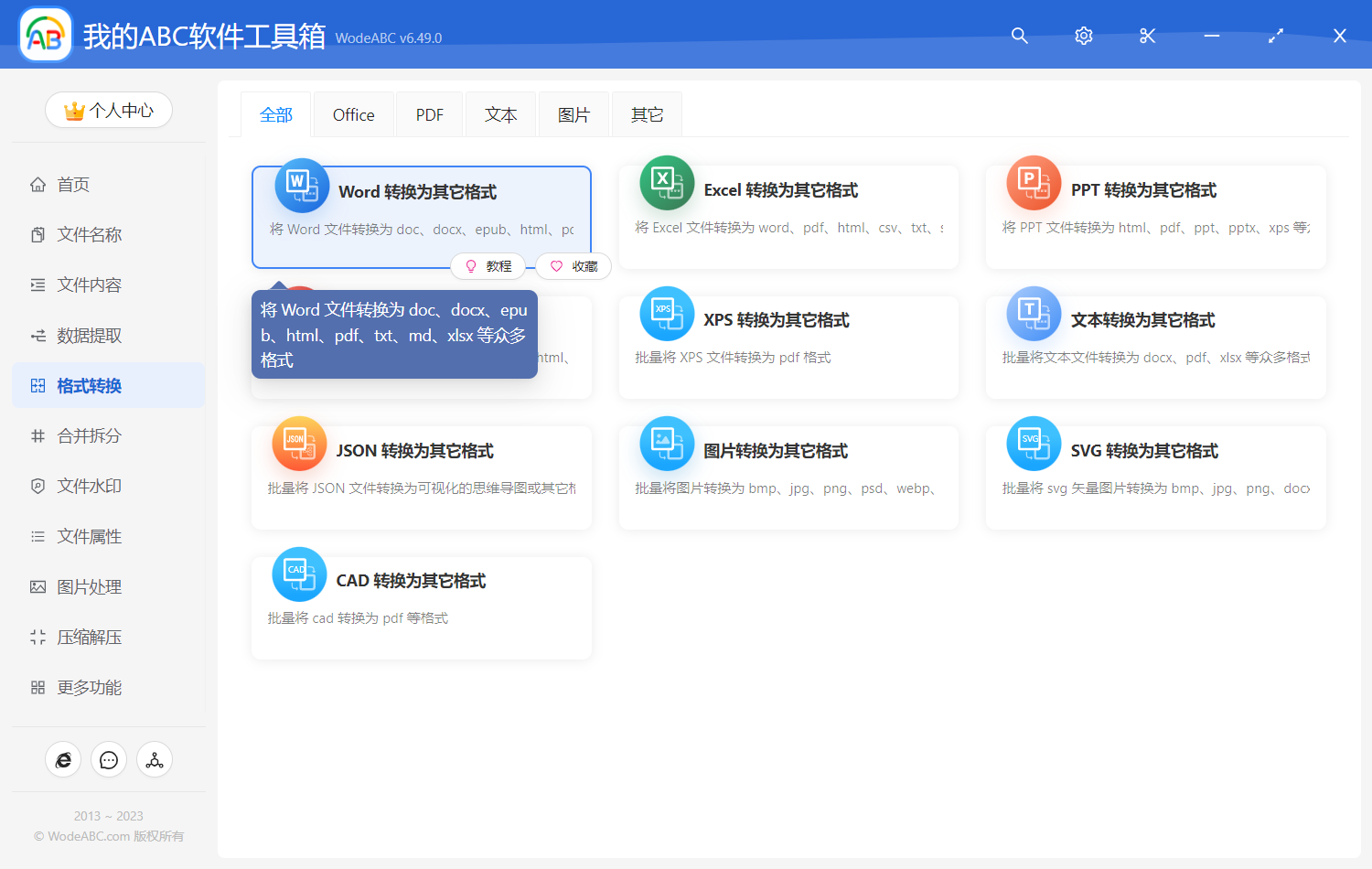Open the browser icon at sidebar bottom
The image size is (1372, 869).
tap(63, 760)
